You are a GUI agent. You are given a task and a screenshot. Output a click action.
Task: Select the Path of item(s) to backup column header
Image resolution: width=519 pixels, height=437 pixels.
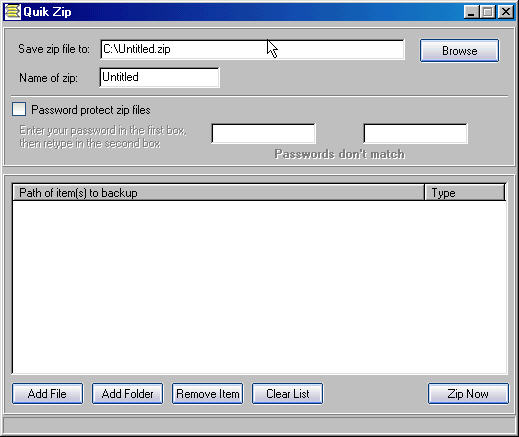218,193
